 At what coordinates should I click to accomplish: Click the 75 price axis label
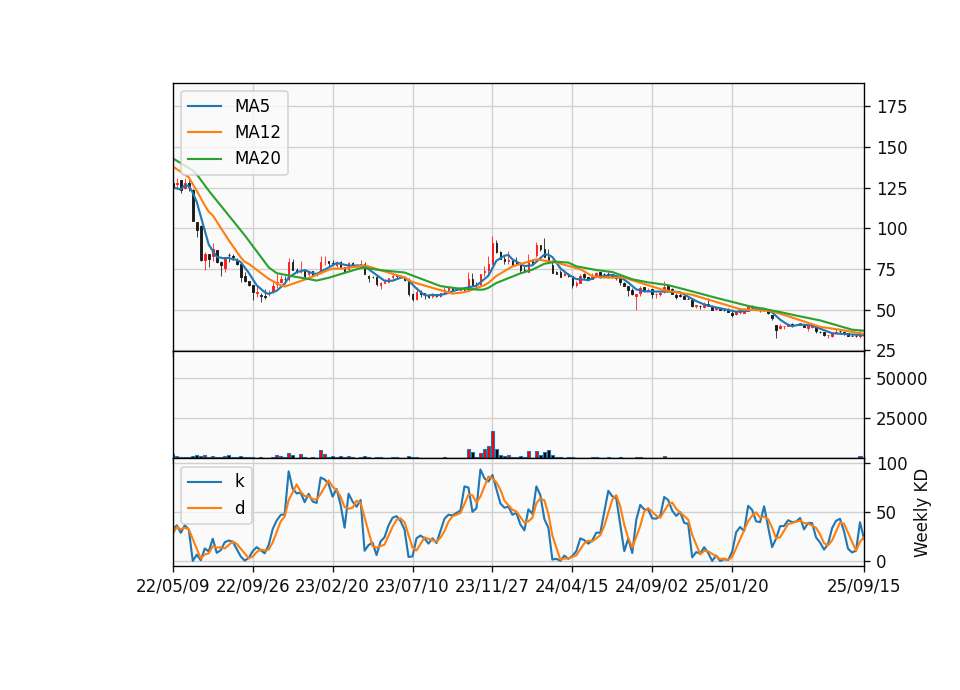887,270
